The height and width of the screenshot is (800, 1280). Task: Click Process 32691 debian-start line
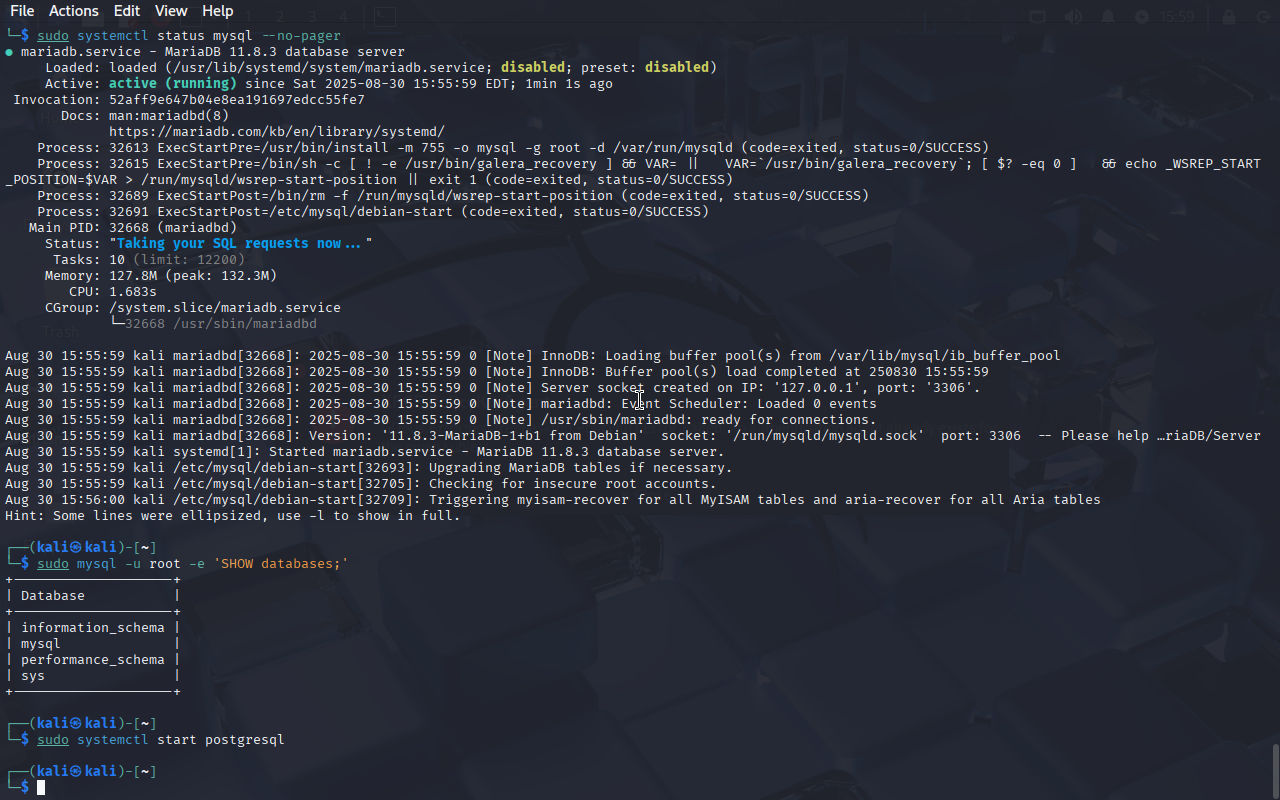point(373,212)
